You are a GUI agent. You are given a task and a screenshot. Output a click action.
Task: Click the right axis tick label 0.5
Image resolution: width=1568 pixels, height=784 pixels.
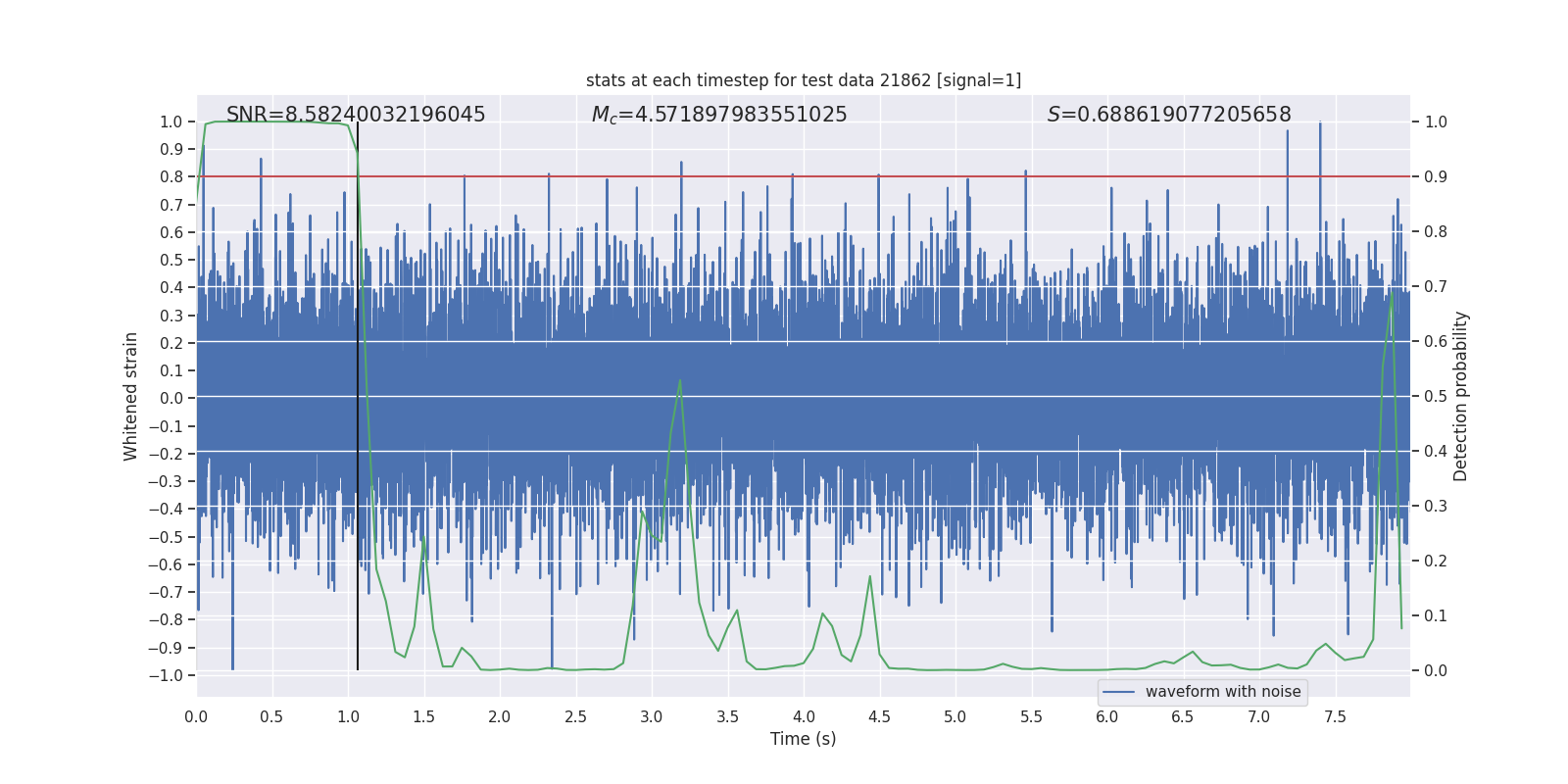(x=1436, y=397)
